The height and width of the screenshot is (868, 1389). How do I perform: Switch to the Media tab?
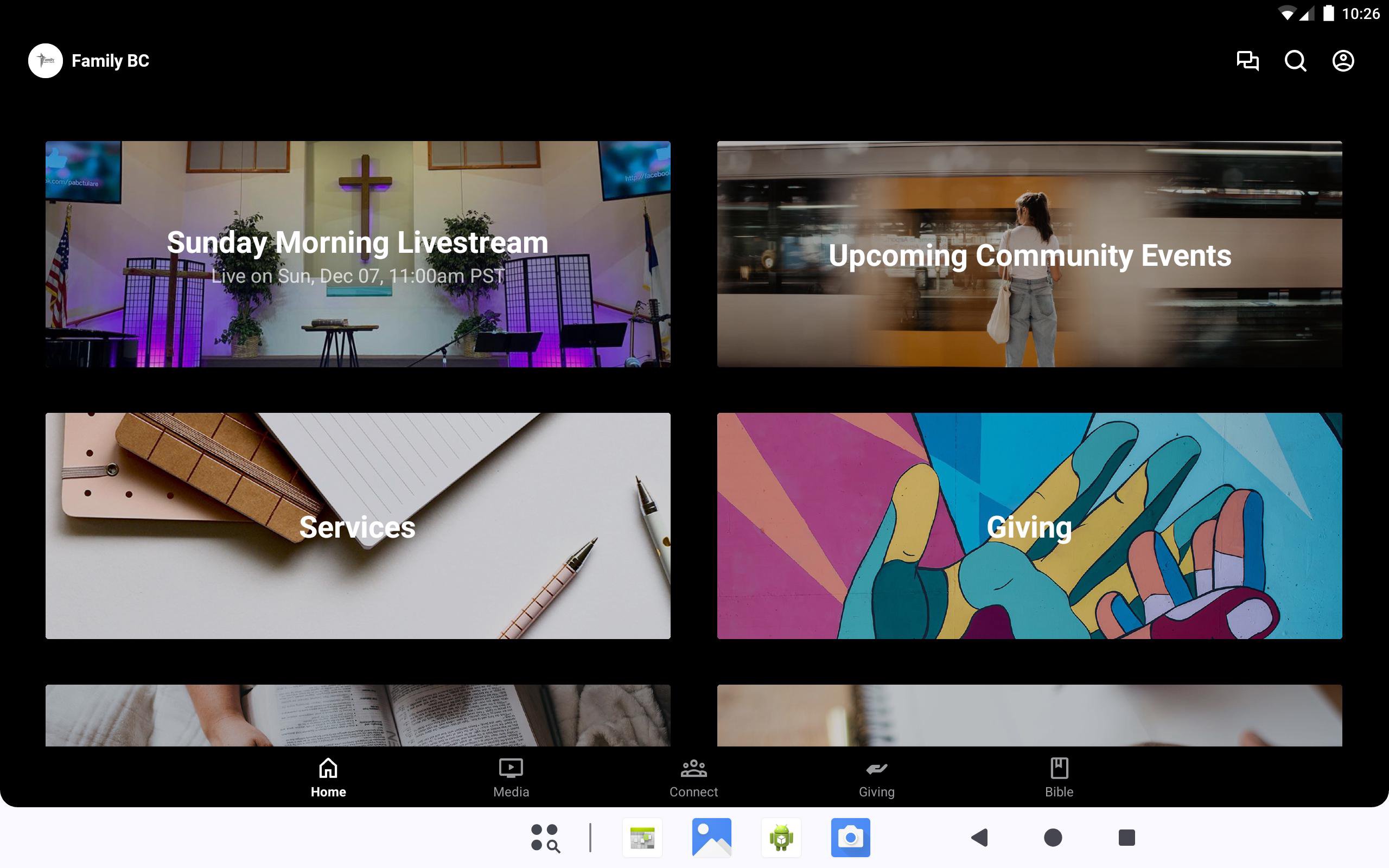pyautogui.click(x=511, y=777)
